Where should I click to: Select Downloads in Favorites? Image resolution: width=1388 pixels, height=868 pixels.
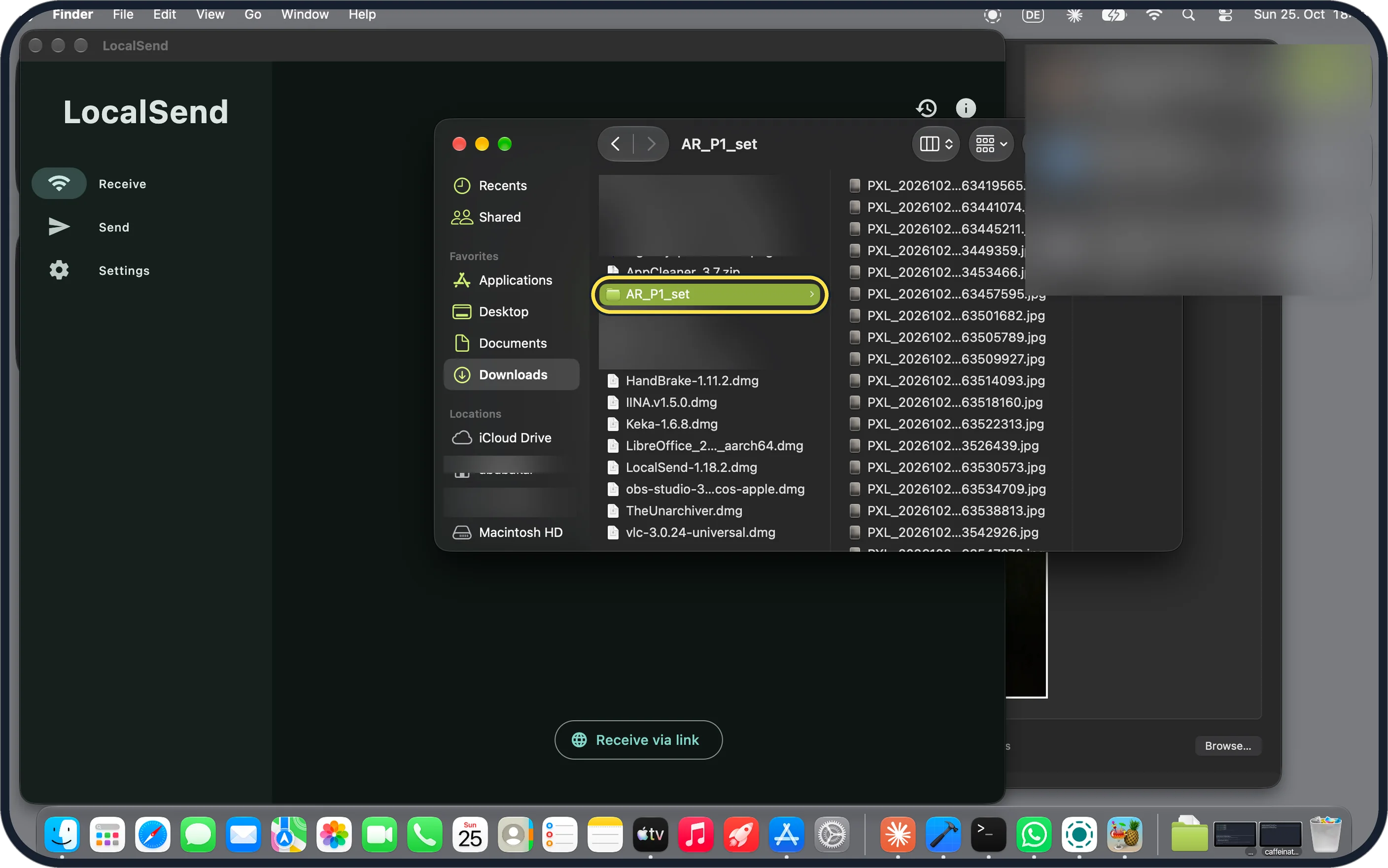coord(512,375)
